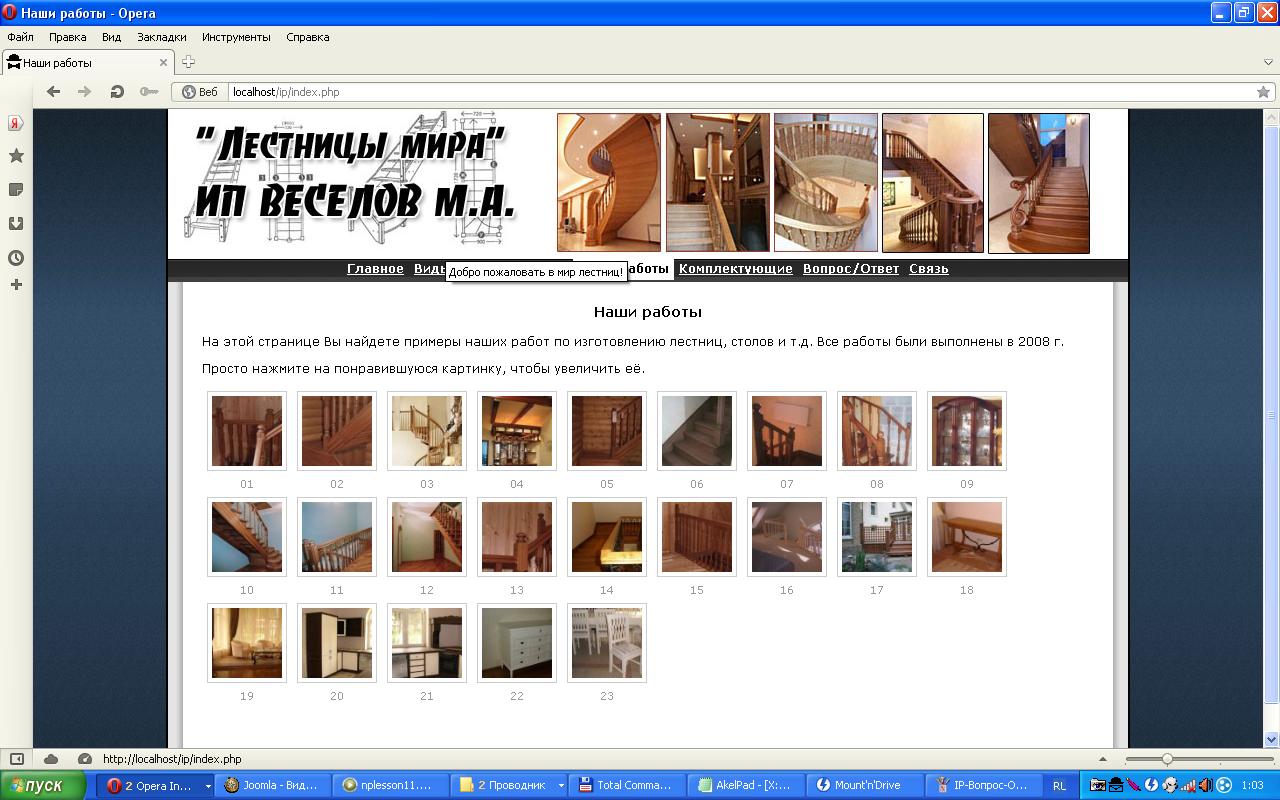Enlarge work thumbnail 14
This screenshot has height=800, width=1280.
click(607, 537)
